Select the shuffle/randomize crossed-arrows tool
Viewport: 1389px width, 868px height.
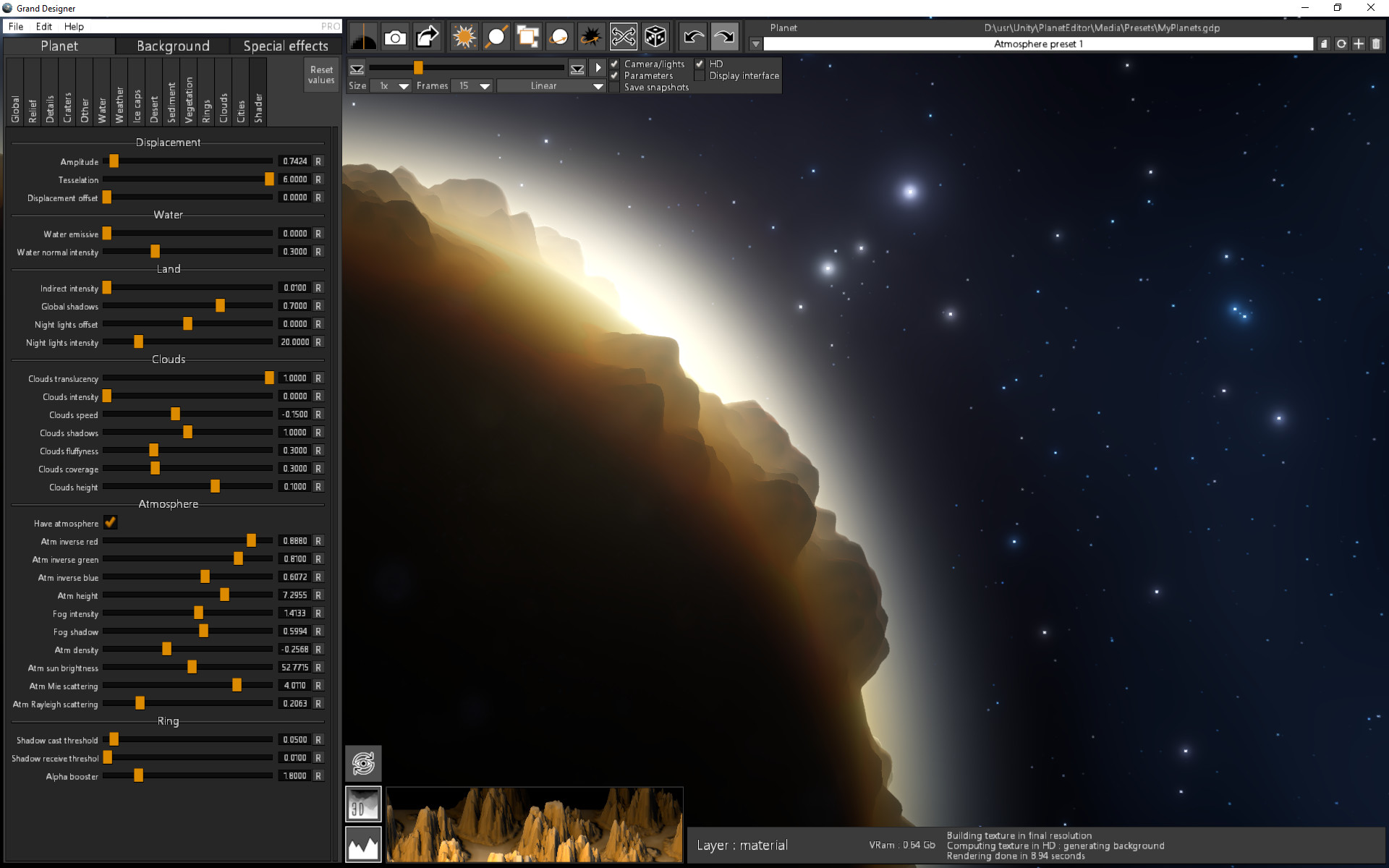click(x=624, y=36)
